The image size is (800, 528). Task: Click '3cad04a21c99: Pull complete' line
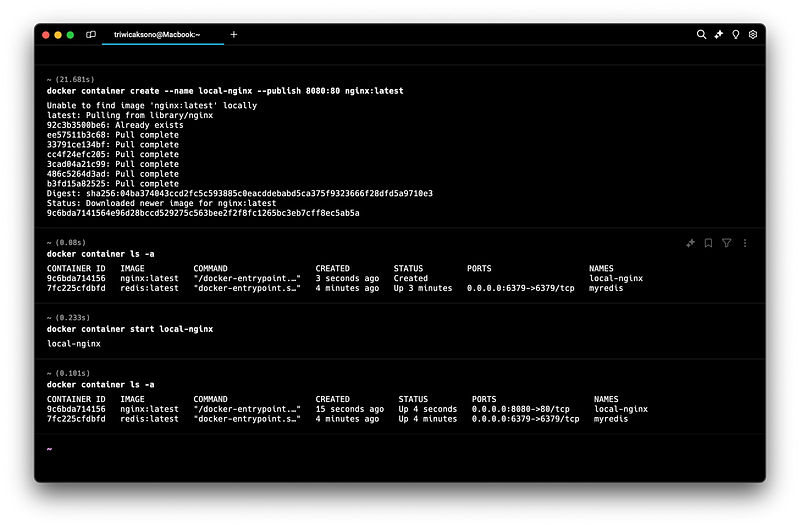pyautogui.click(x=113, y=164)
